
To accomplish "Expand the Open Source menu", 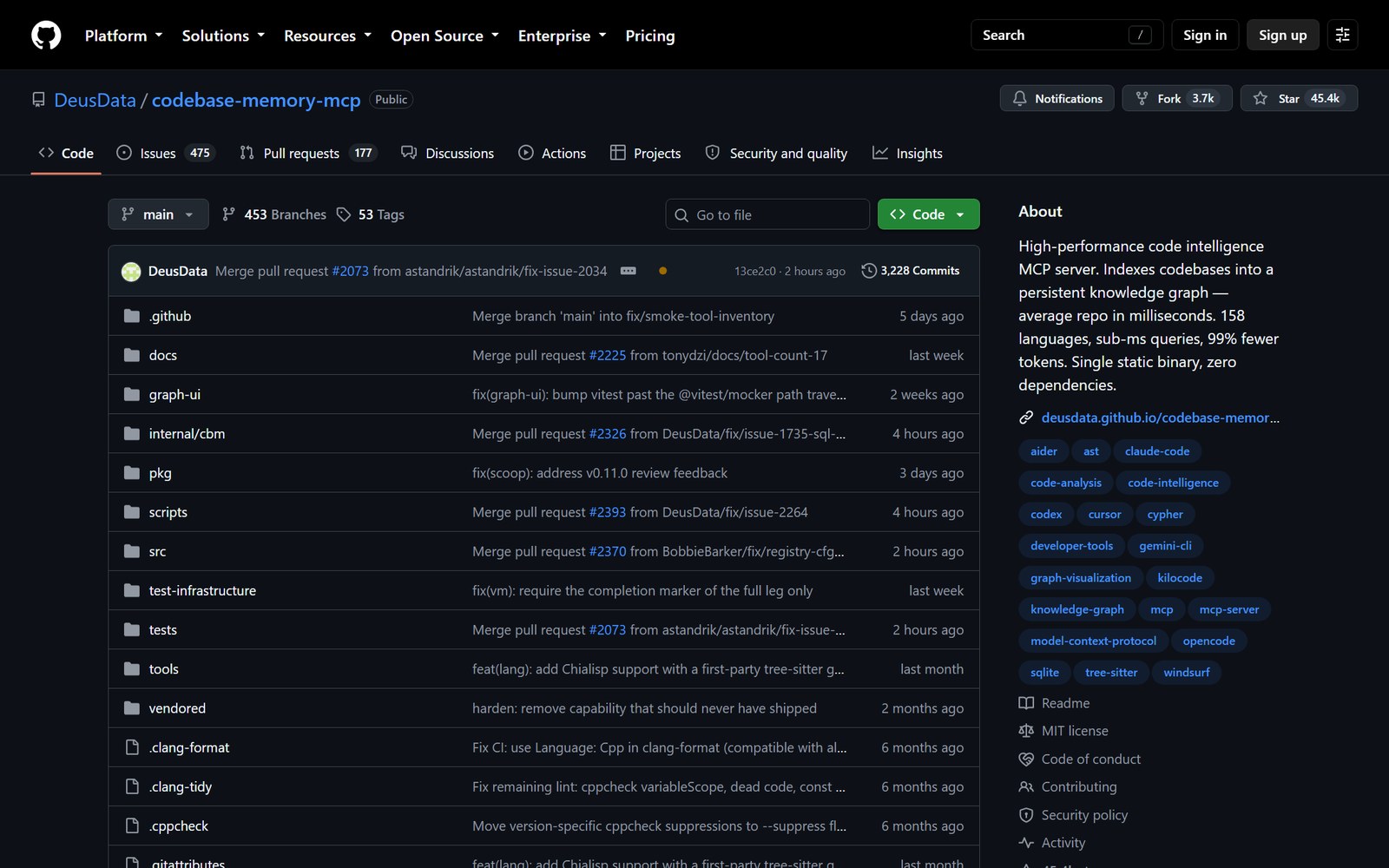I will click(x=444, y=36).
